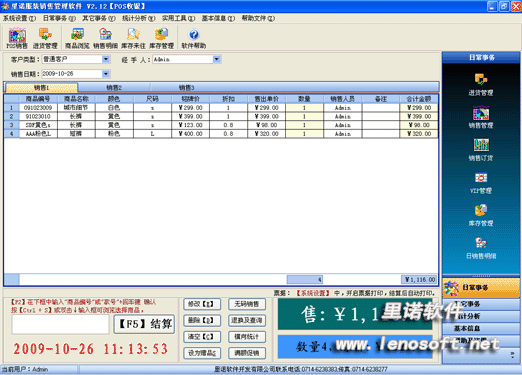Screen dimensions: 522x375
Task: Open 库存管理 in the right sidebar
Action: click(481, 215)
